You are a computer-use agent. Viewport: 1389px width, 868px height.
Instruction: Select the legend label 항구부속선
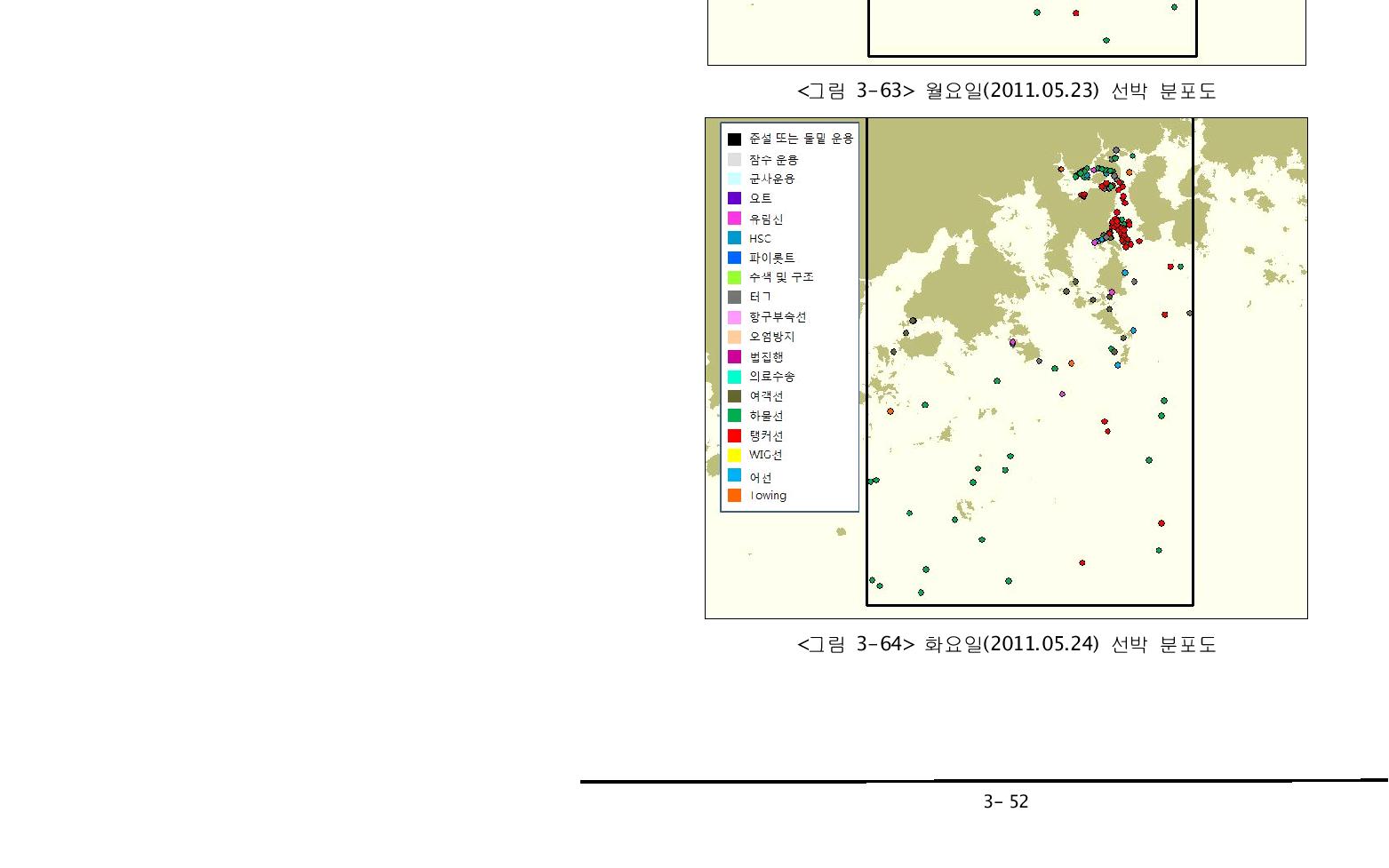(778, 317)
